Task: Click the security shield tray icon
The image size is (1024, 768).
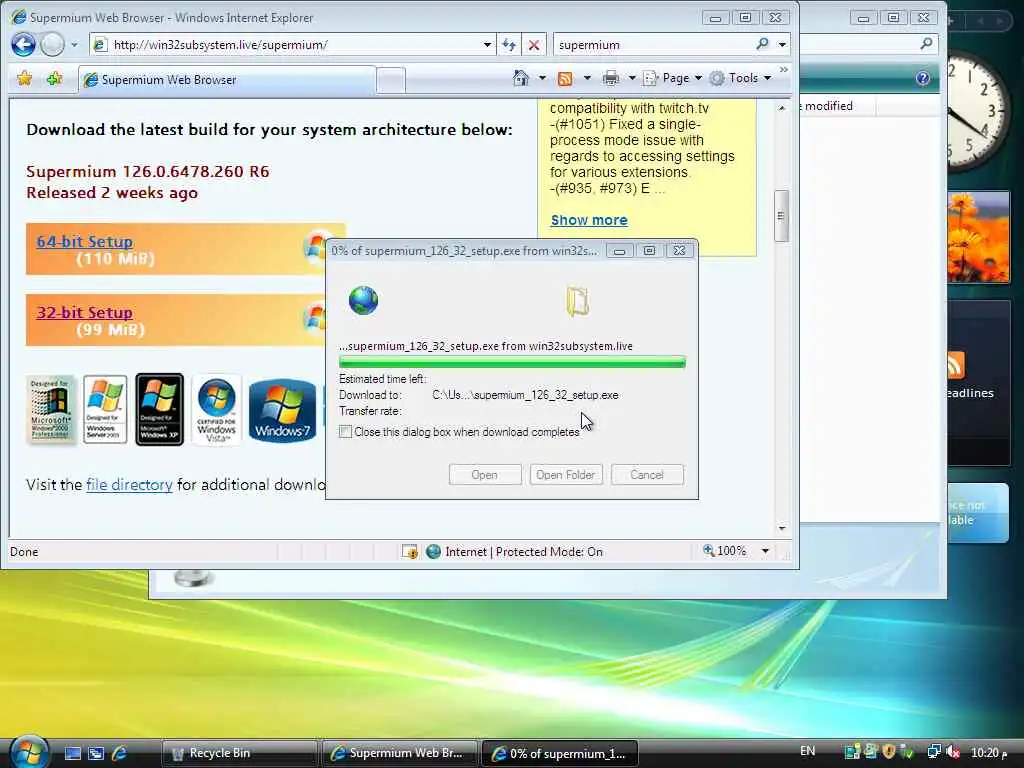Action: pyautogui.click(x=888, y=752)
